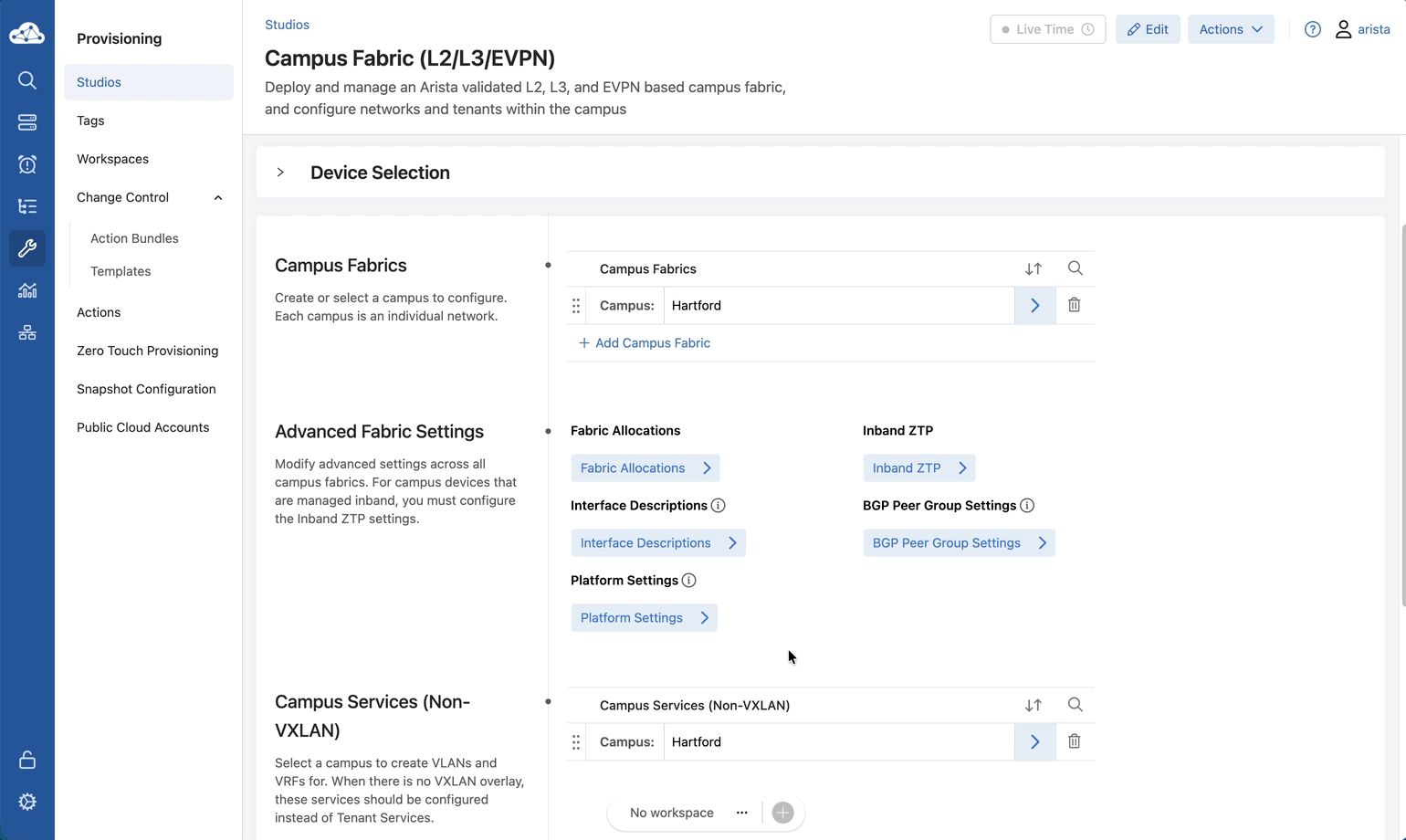Click the Campus Fabrics Hartford input field
This screenshot has width=1406, height=840.
point(839,306)
